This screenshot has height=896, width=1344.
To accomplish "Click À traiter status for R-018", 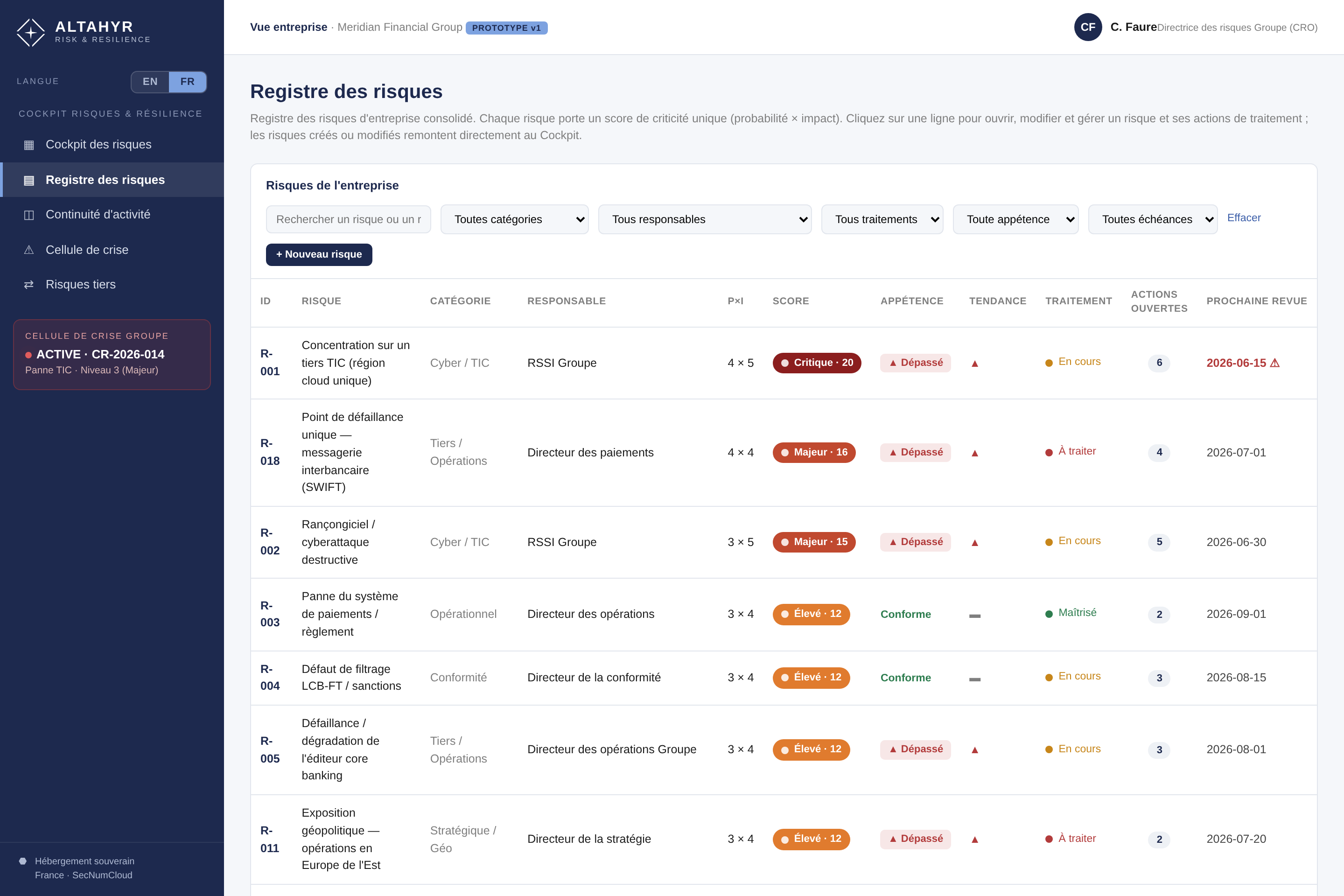I will click(x=1070, y=451).
